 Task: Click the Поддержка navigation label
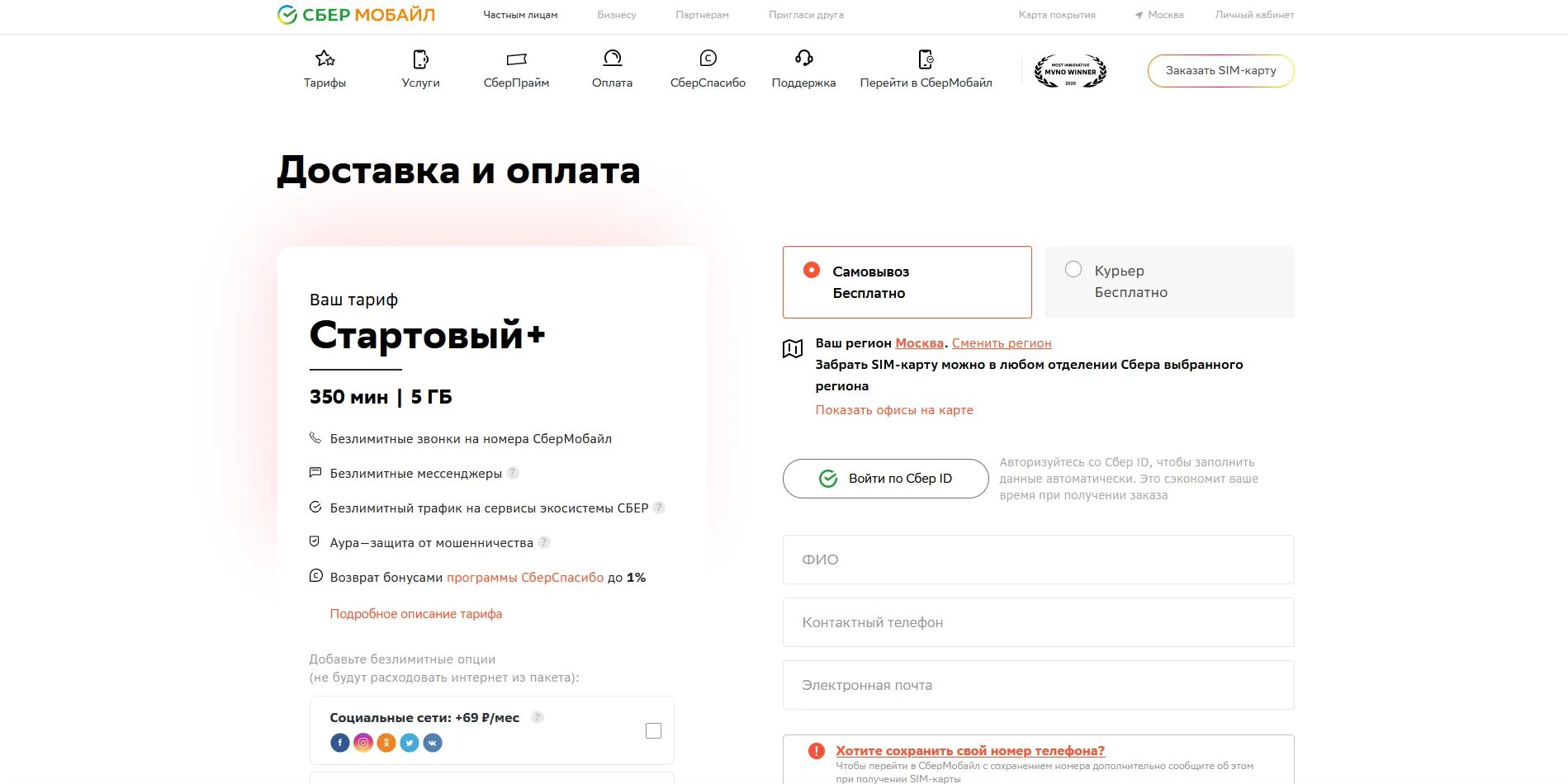804,83
